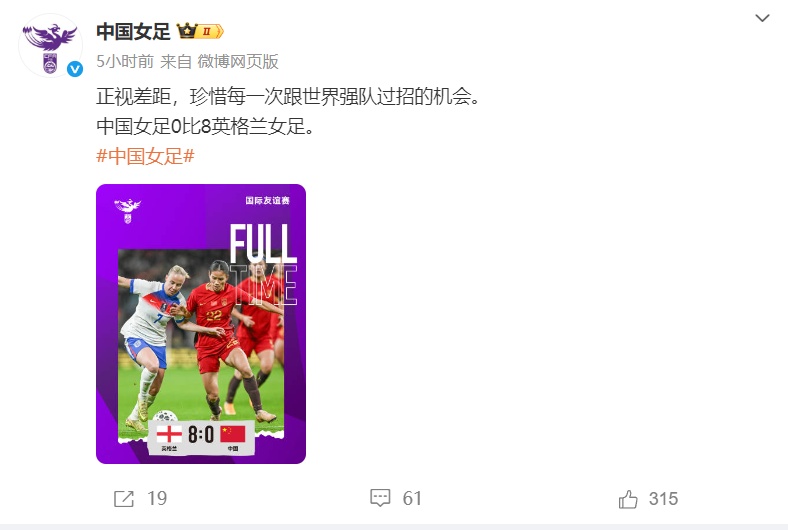Repost using the share arrow icon
This screenshot has height=530, width=788.
click(x=124, y=499)
